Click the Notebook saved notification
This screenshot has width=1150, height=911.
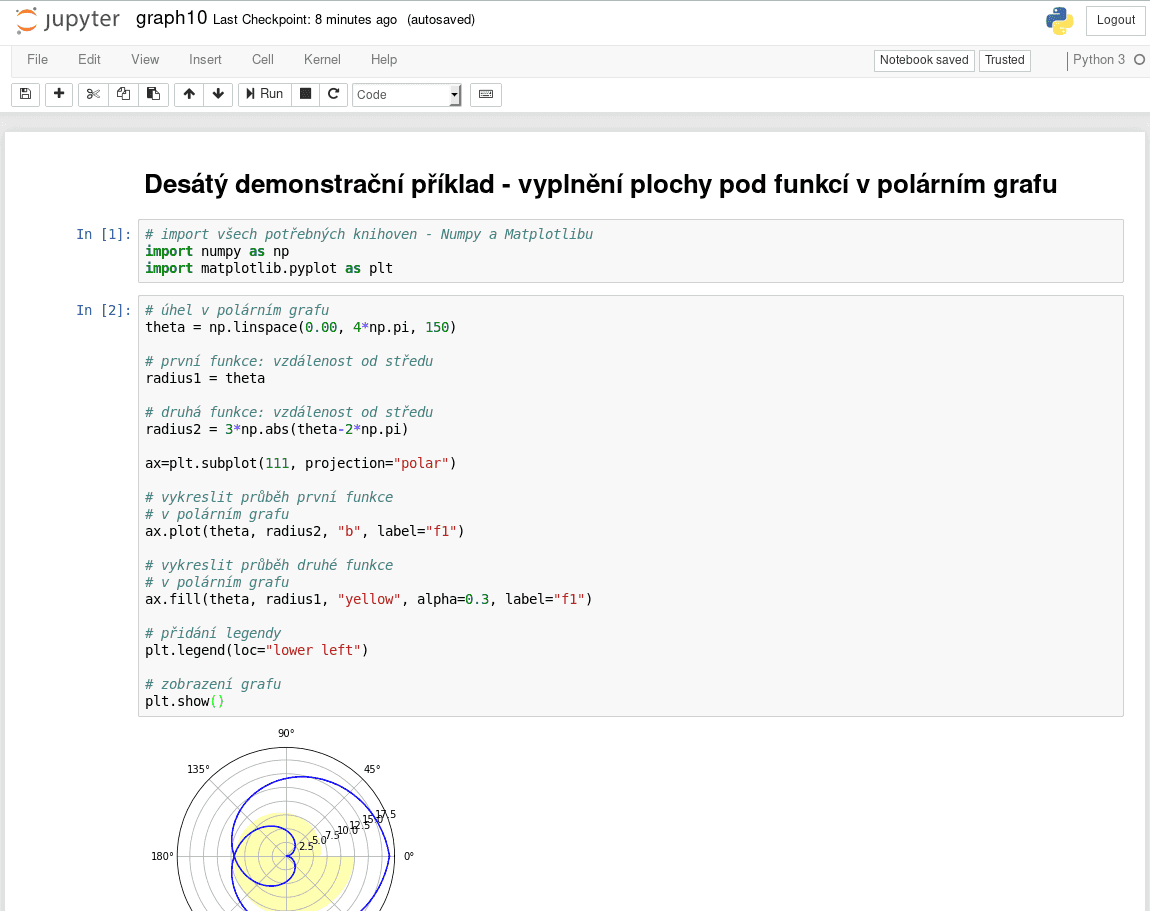924,60
